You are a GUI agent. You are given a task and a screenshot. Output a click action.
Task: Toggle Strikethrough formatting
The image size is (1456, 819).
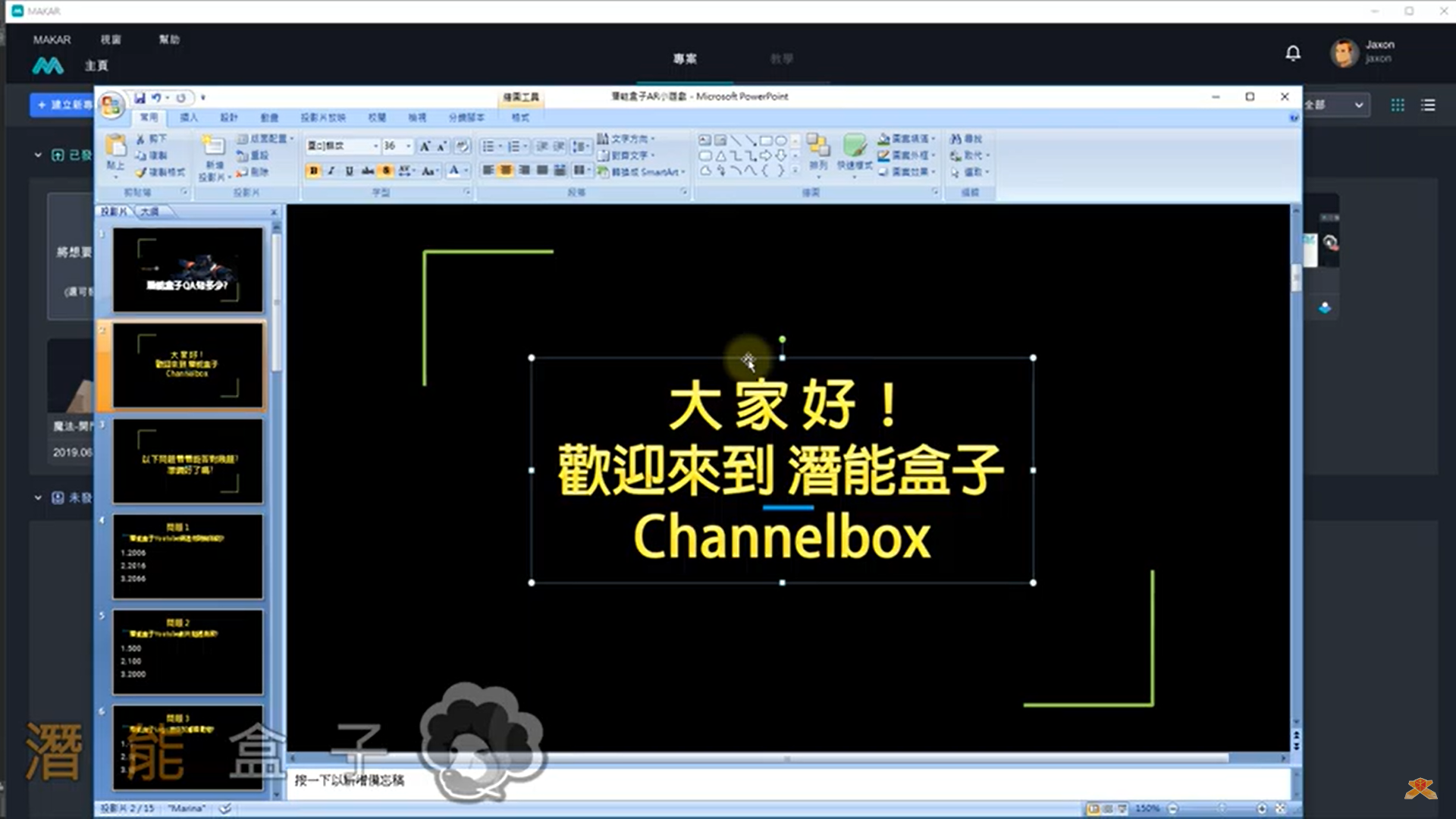click(368, 171)
